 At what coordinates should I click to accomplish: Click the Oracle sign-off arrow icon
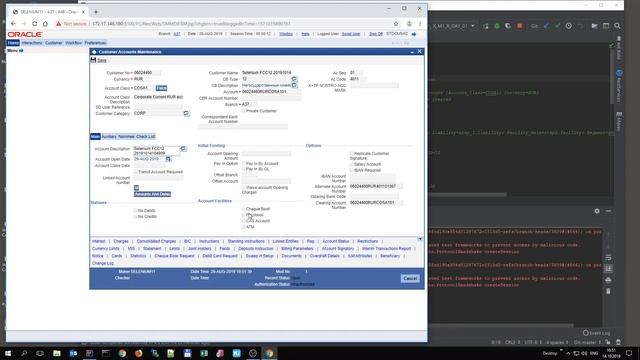point(414,34)
